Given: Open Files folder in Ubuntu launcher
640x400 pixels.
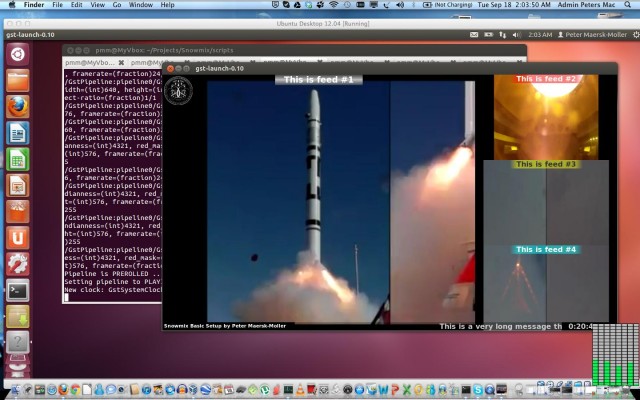Looking at the screenshot, I should pyautogui.click(x=17, y=80).
